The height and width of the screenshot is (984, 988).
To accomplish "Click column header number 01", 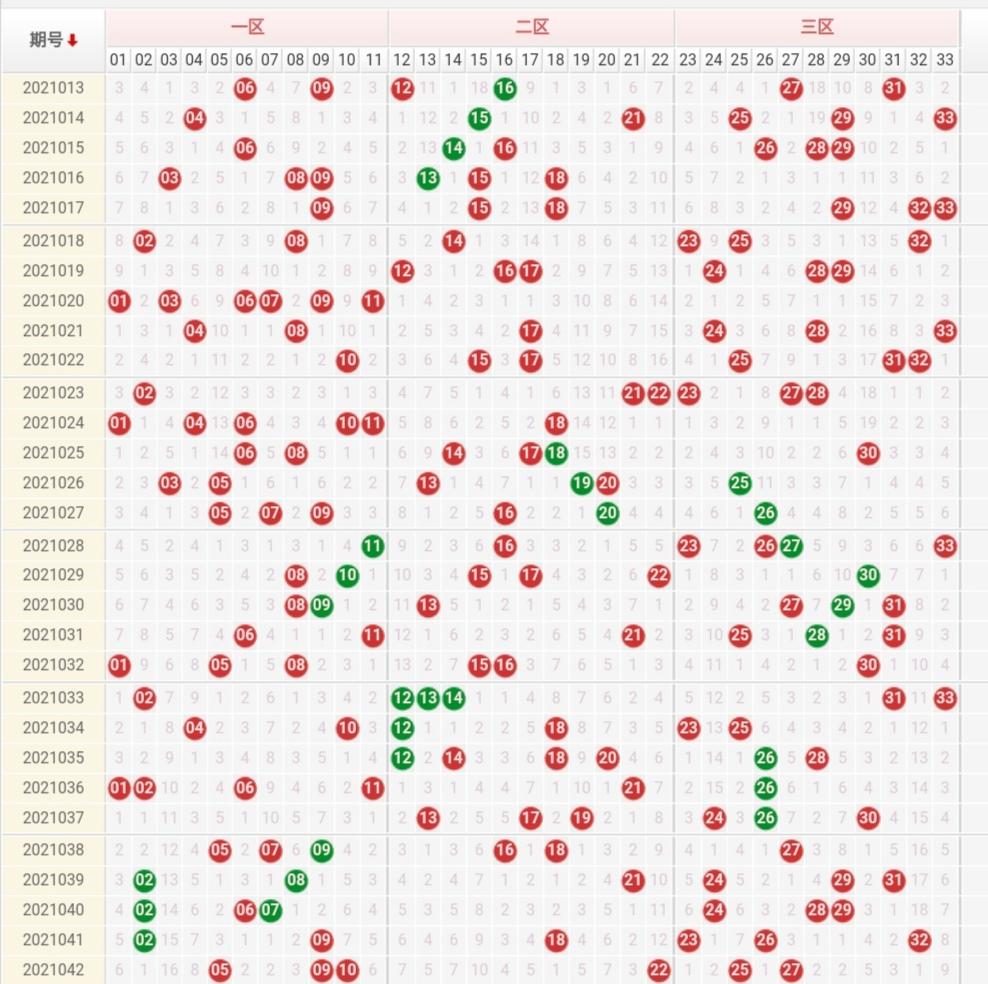I will [118, 60].
